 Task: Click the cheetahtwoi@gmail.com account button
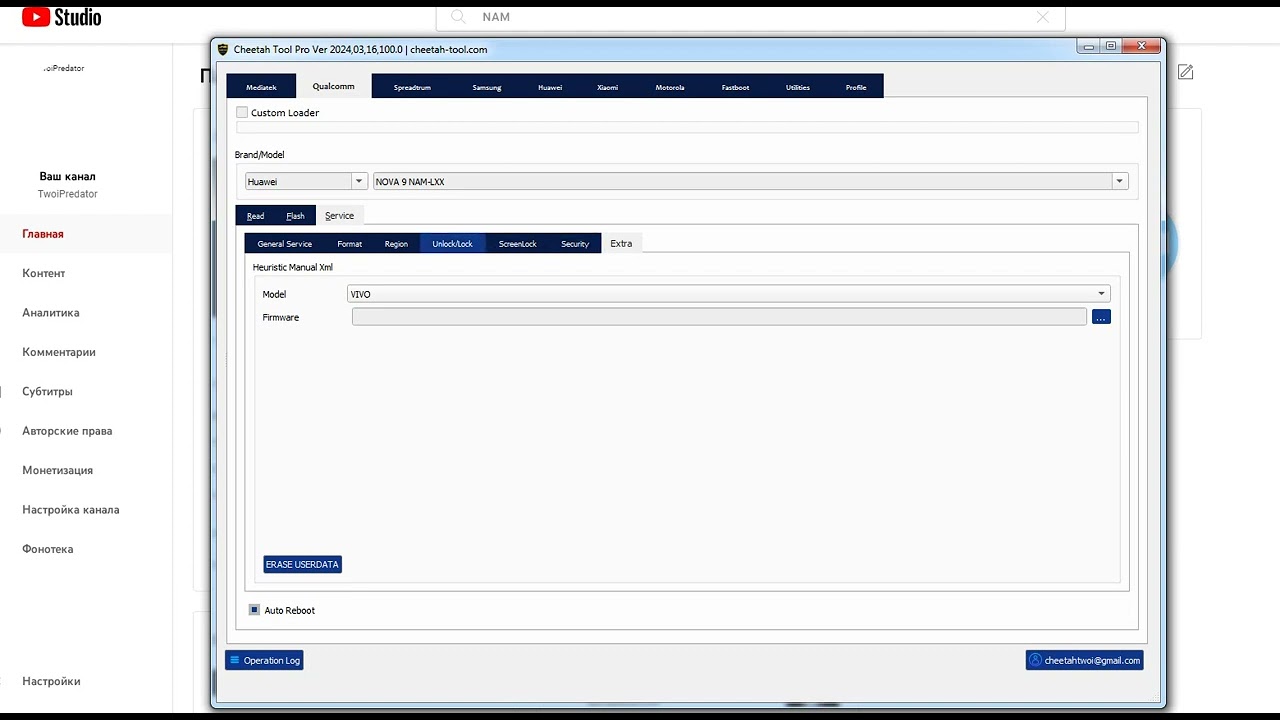click(1084, 660)
